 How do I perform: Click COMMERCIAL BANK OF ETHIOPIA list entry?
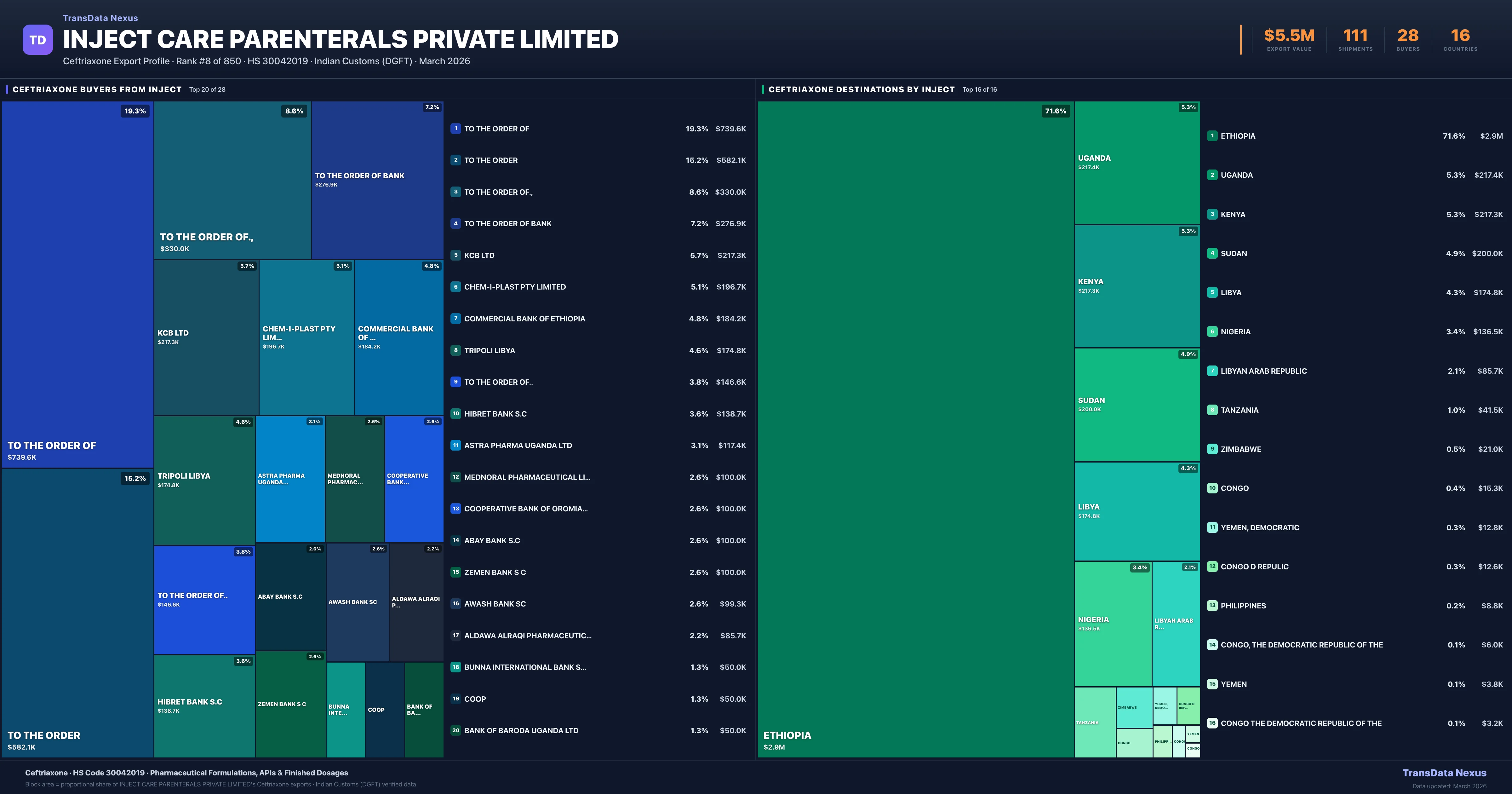524,319
